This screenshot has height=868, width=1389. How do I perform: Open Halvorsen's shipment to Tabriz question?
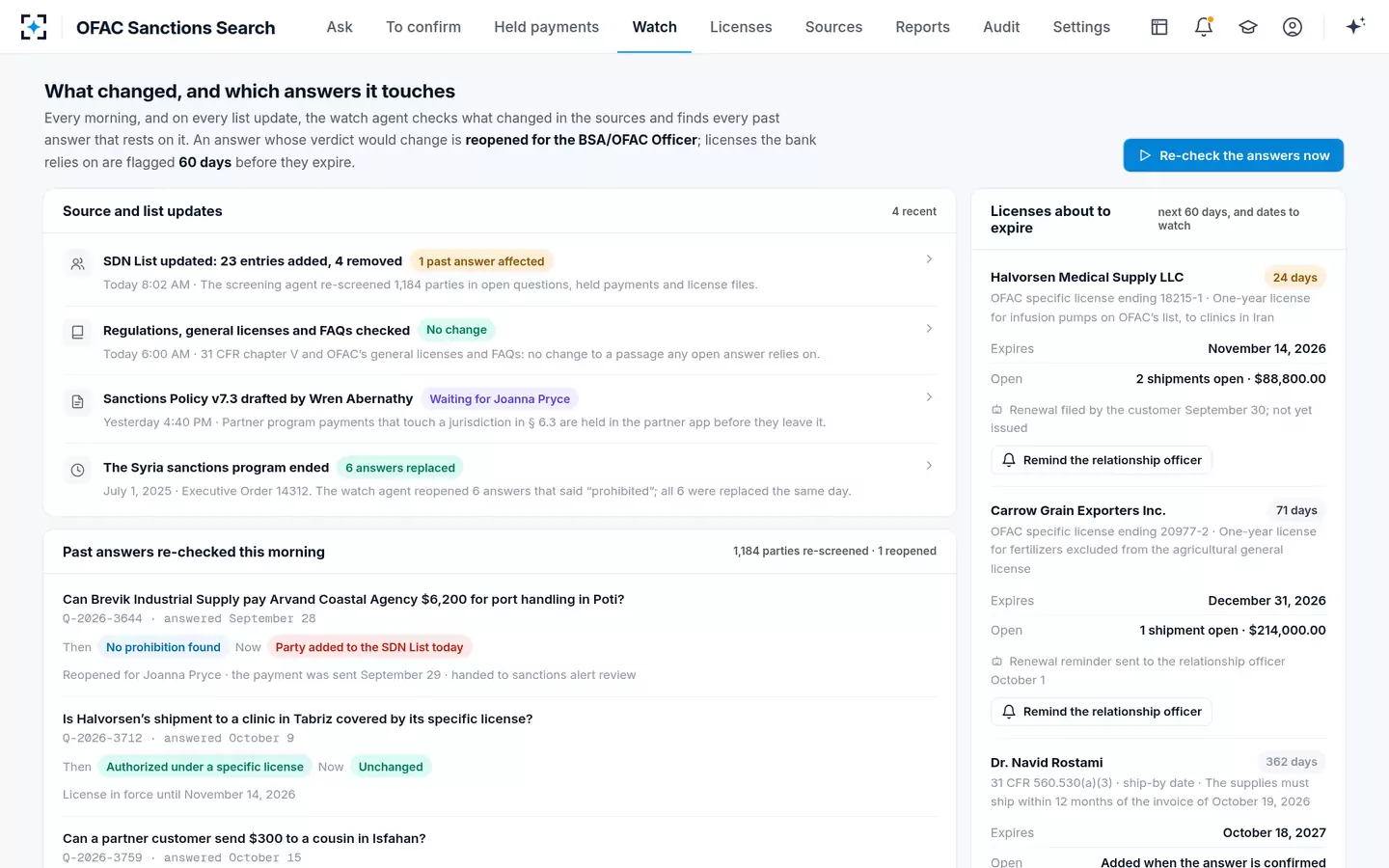[298, 719]
